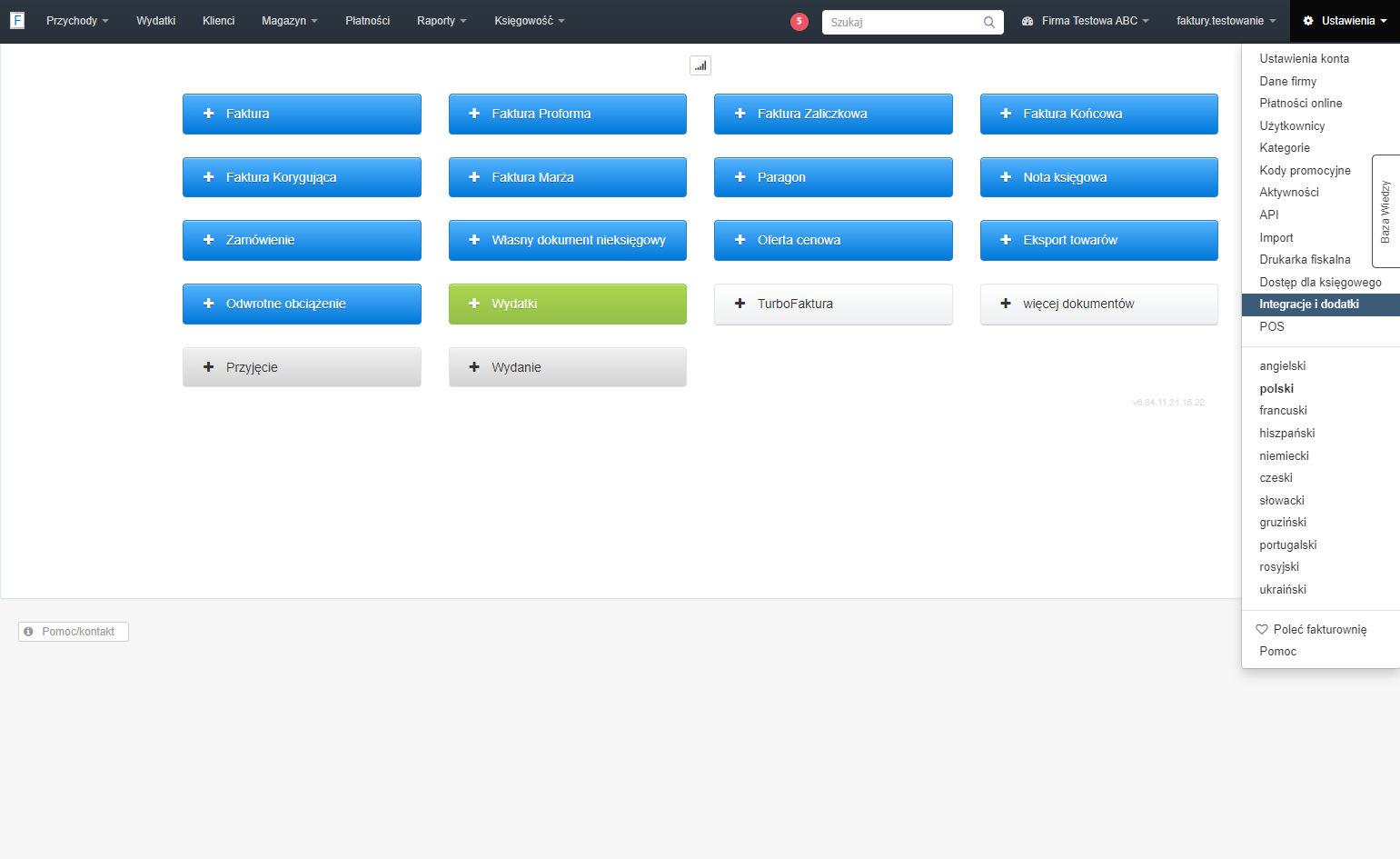
Task: Click the plus icon on Przyjęcie
Action: coord(208,367)
